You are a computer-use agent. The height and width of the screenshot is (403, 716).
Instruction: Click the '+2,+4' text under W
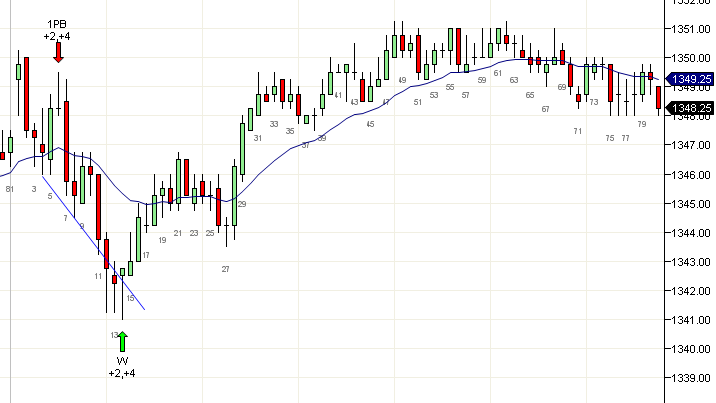[122, 373]
